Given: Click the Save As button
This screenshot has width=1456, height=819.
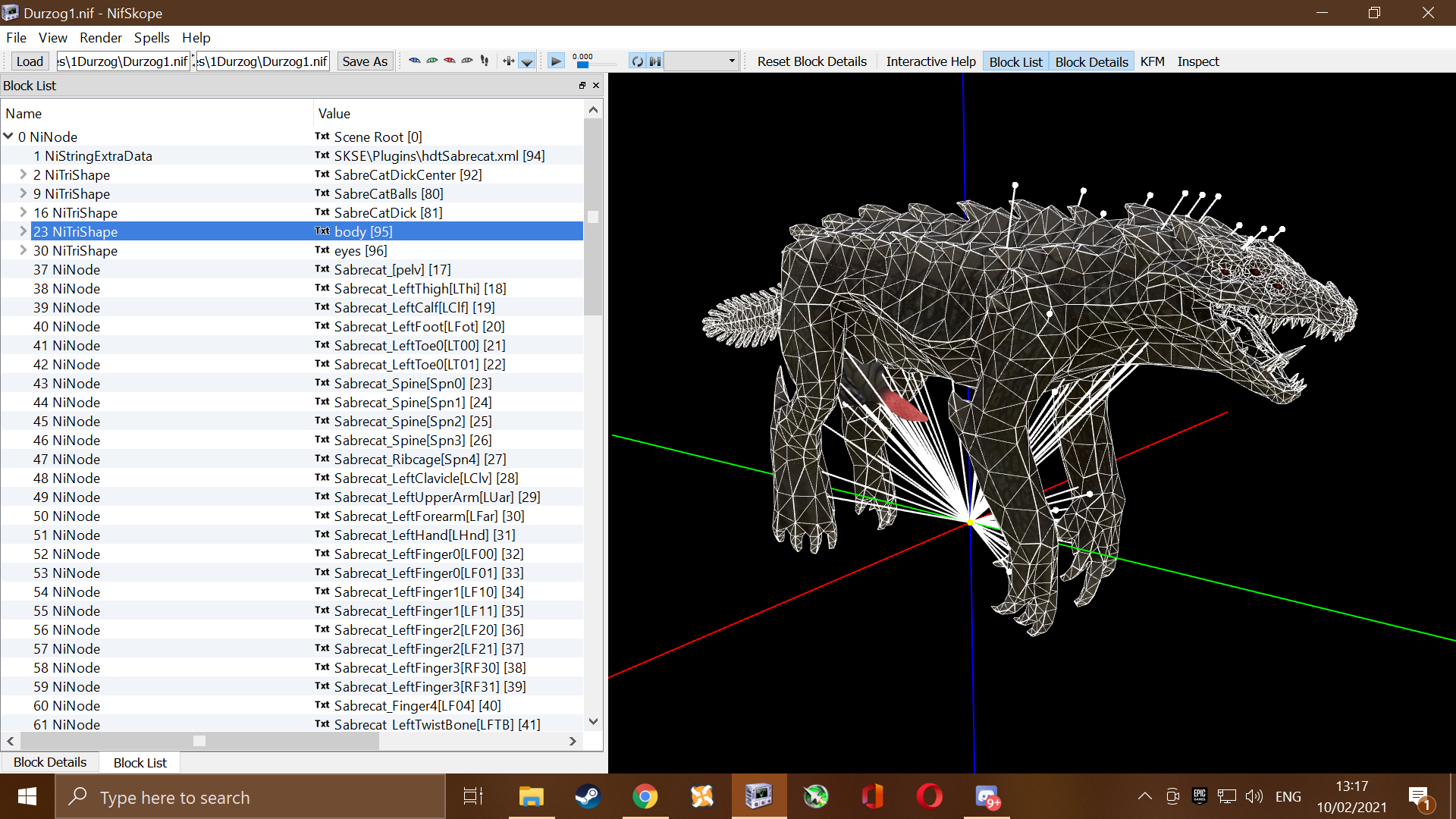Looking at the screenshot, I should coord(365,61).
